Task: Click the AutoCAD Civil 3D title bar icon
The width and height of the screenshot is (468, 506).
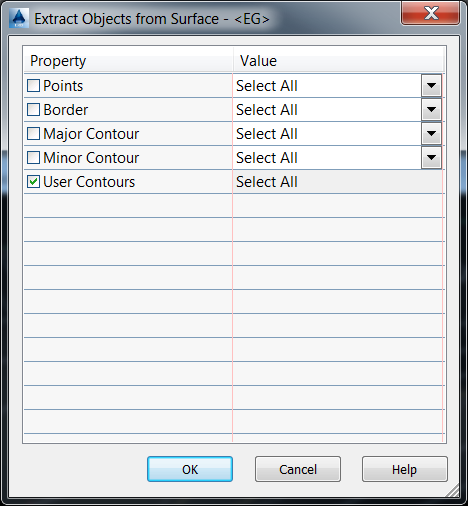Action: tap(19, 18)
